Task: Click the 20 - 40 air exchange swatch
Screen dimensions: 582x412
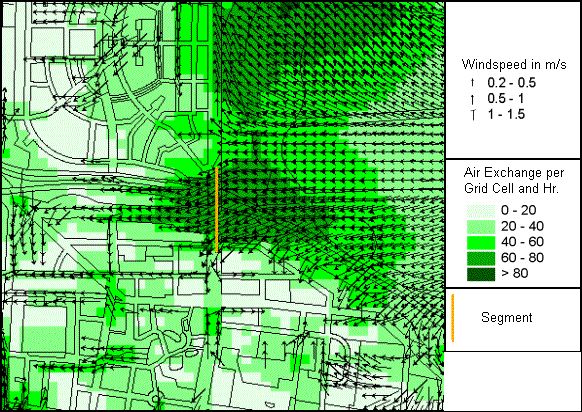Action: click(481, 226)
